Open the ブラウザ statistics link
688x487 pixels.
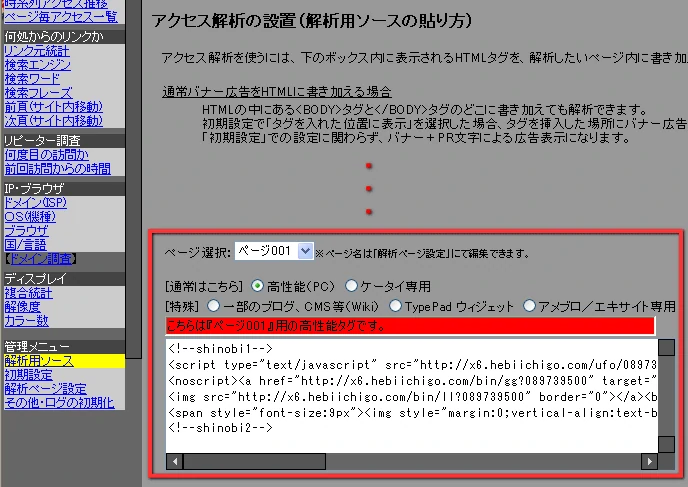tap(26, 231)
